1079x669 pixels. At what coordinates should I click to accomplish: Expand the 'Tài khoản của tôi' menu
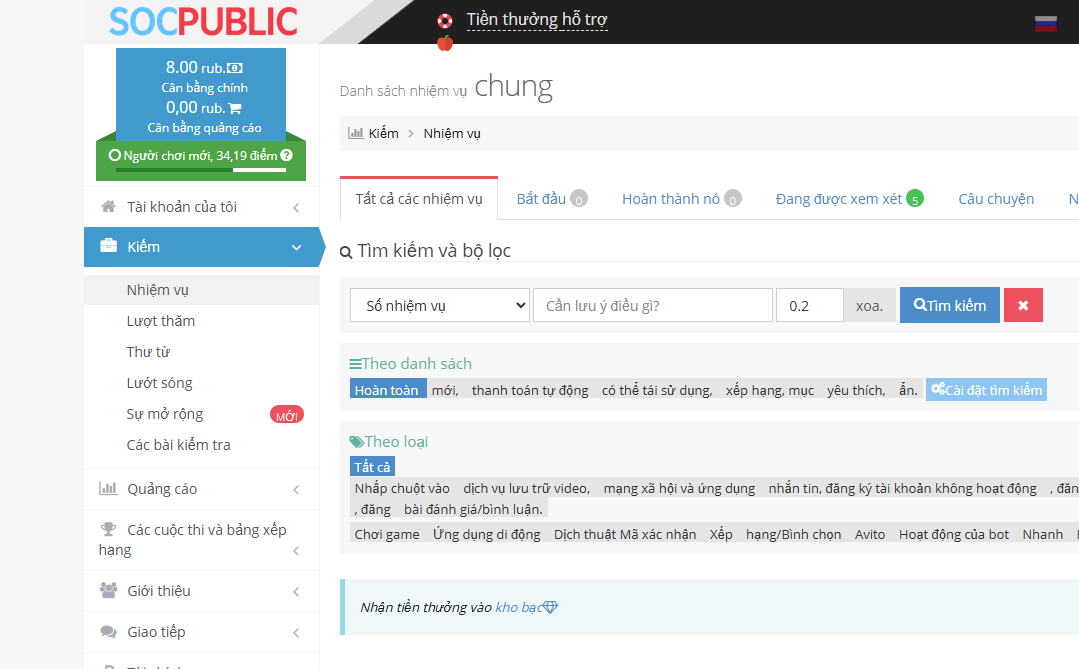pyautogui.click(x=201, y=207)
